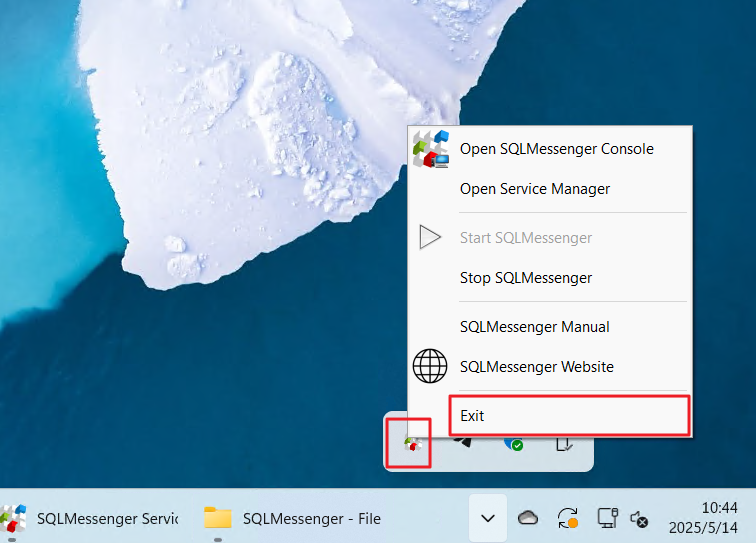Click the sync status icon with orange dot
Viewport: 756px width, 543px height.
click(x=567, y=518)
